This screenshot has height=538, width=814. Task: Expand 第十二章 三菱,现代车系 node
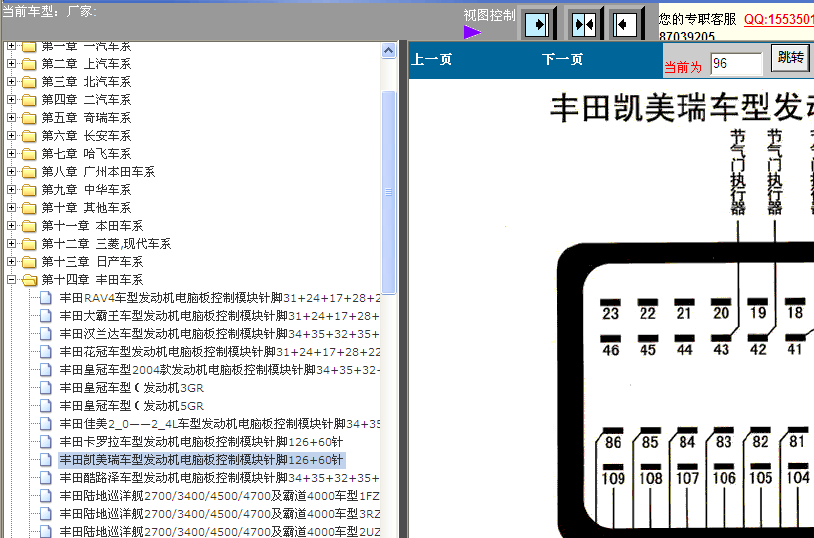coord(11,244)
